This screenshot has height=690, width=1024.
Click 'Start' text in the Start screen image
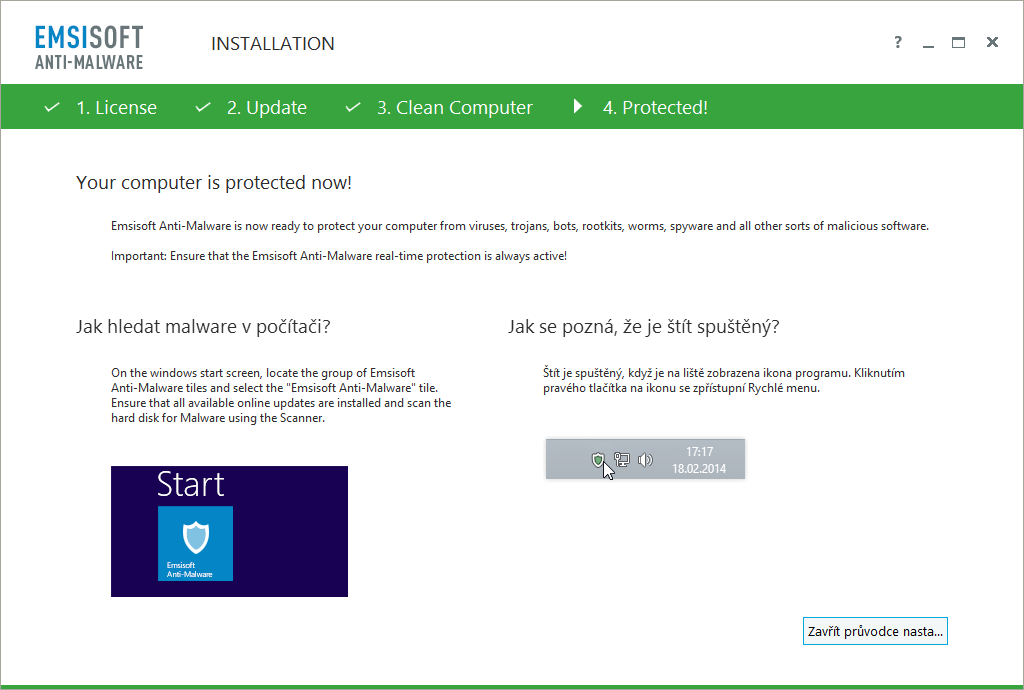pyautogui.click(x=191, y=484)
